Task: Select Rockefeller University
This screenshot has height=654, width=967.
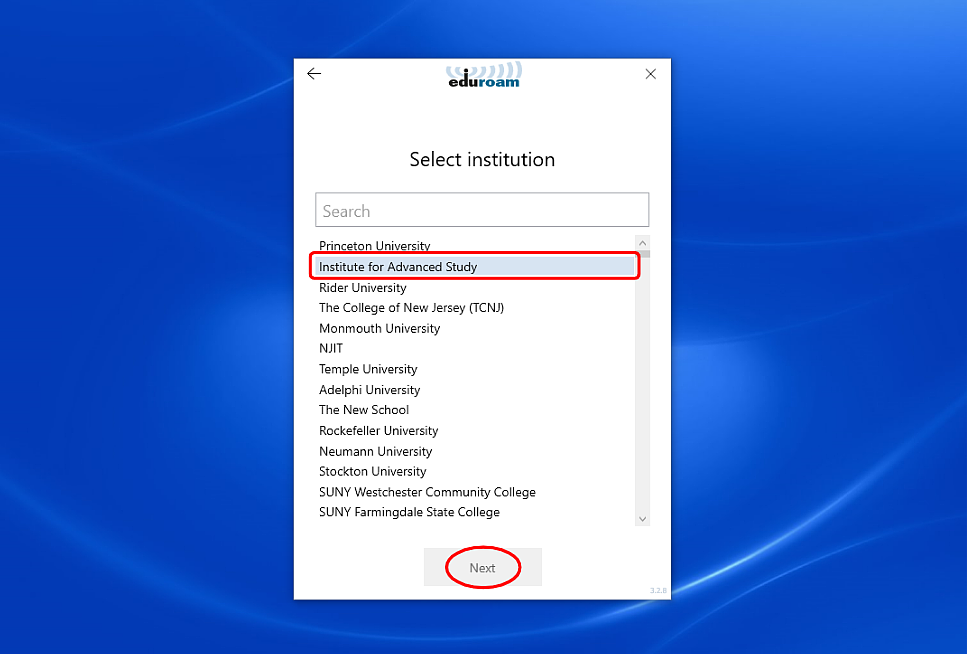Action: 378,431
